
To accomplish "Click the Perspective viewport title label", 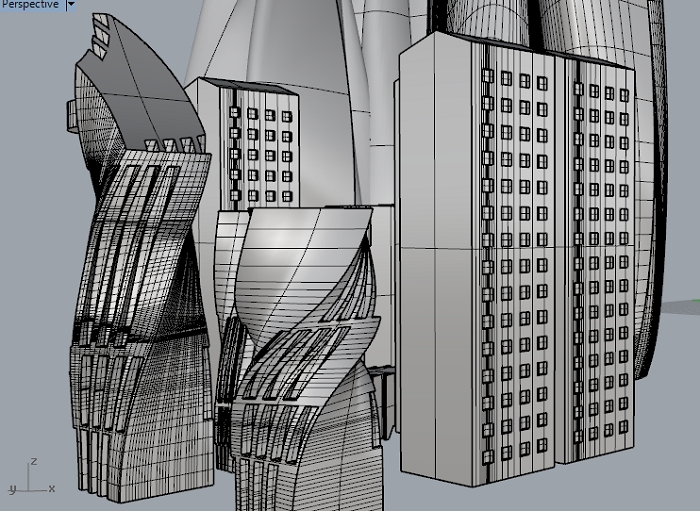I will coord(30,4).
